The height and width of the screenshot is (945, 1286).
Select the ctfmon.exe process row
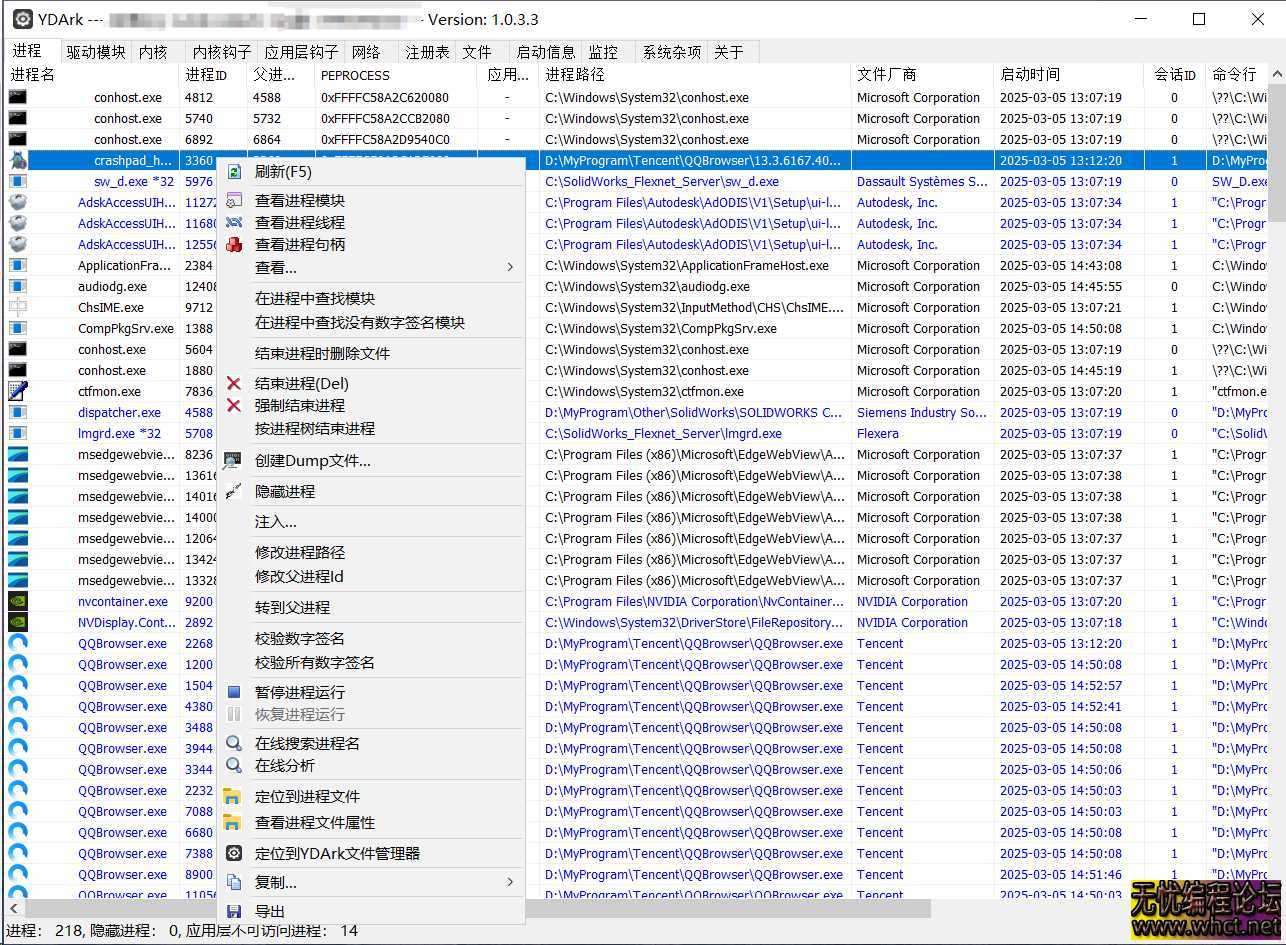110,392
